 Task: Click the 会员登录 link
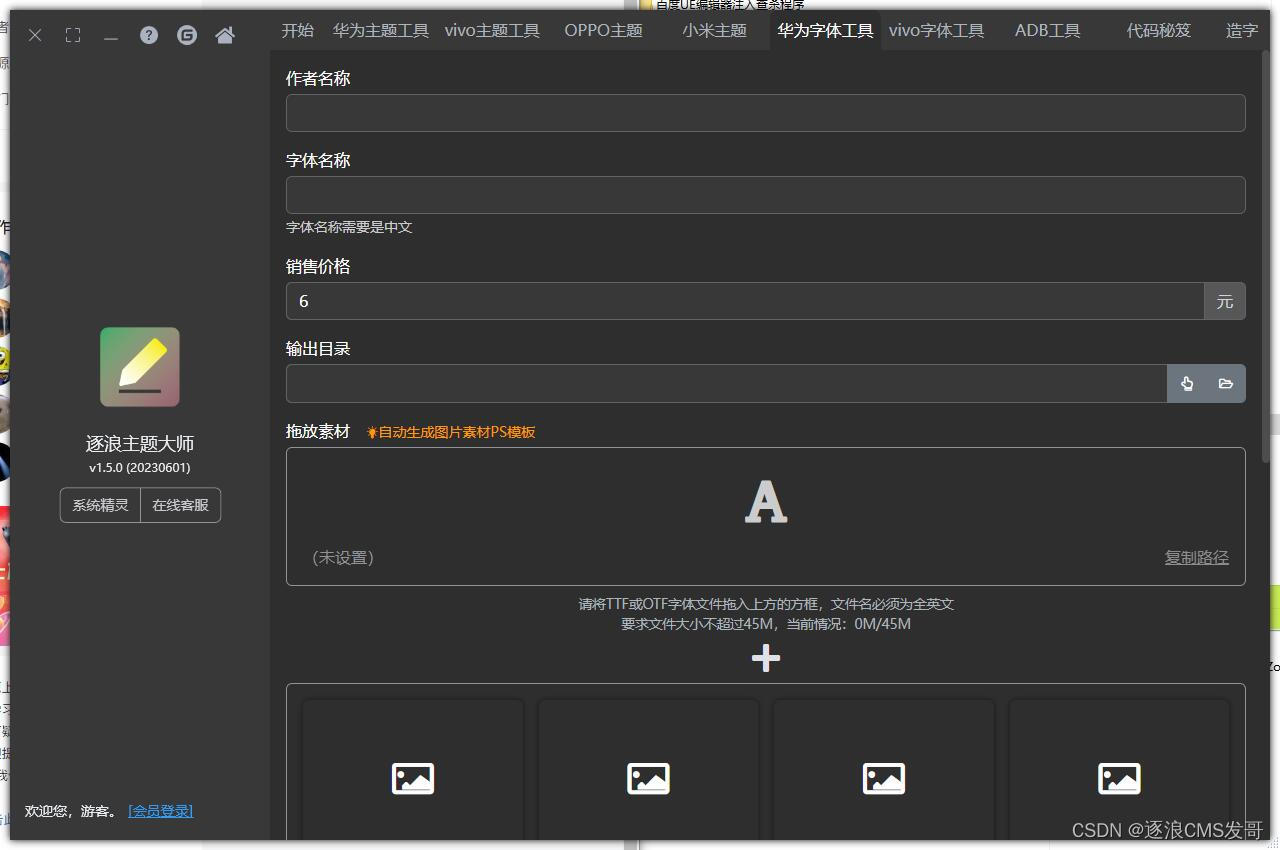(161, 811)
